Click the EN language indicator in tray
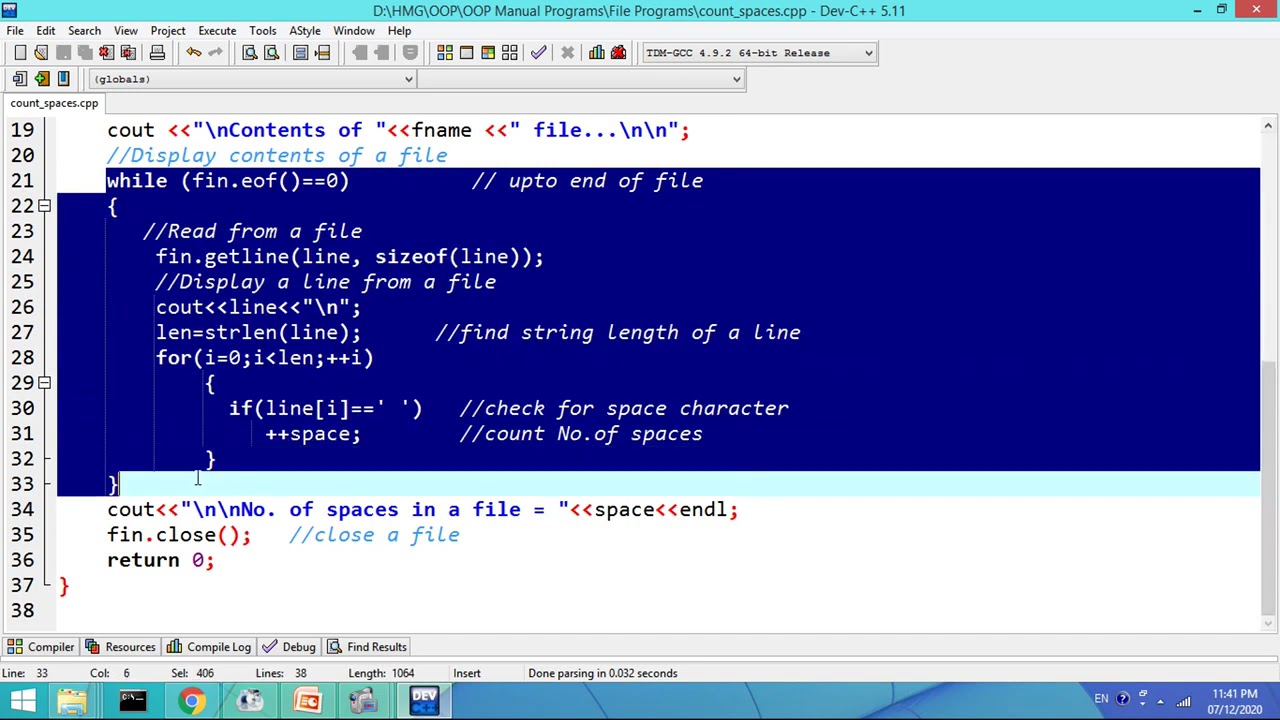The image size is (1280, 720). (x=1101, y=699)
